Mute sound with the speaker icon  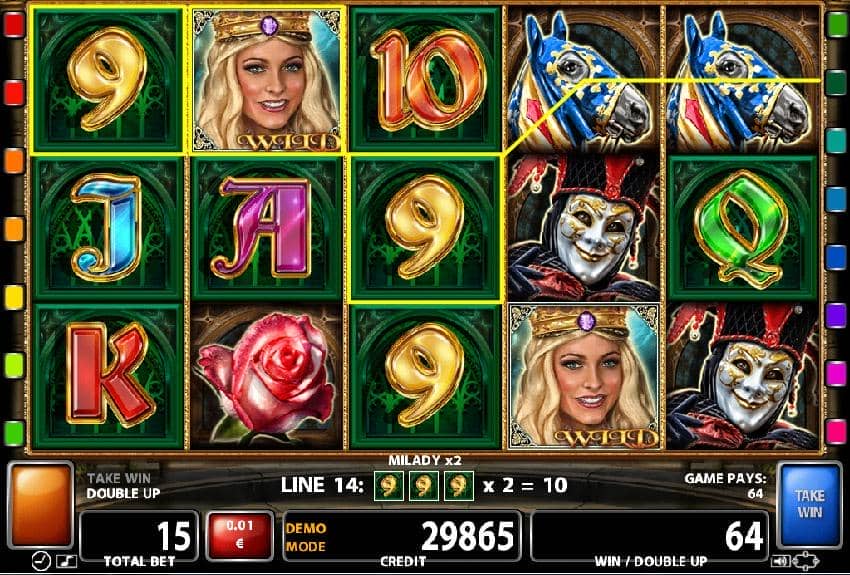tap(783, 561)
